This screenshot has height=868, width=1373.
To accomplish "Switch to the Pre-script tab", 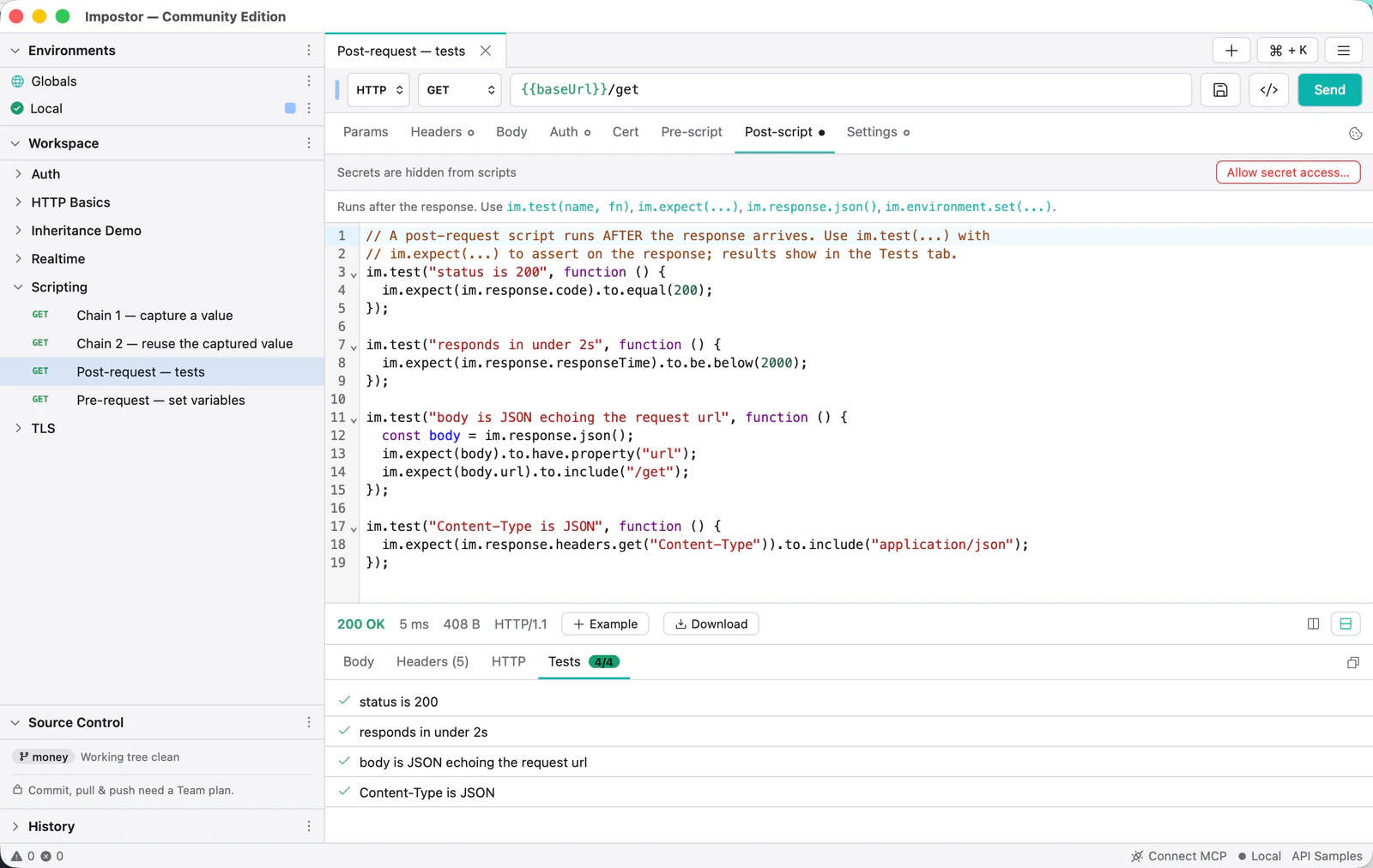I will [x=692, y=132].
